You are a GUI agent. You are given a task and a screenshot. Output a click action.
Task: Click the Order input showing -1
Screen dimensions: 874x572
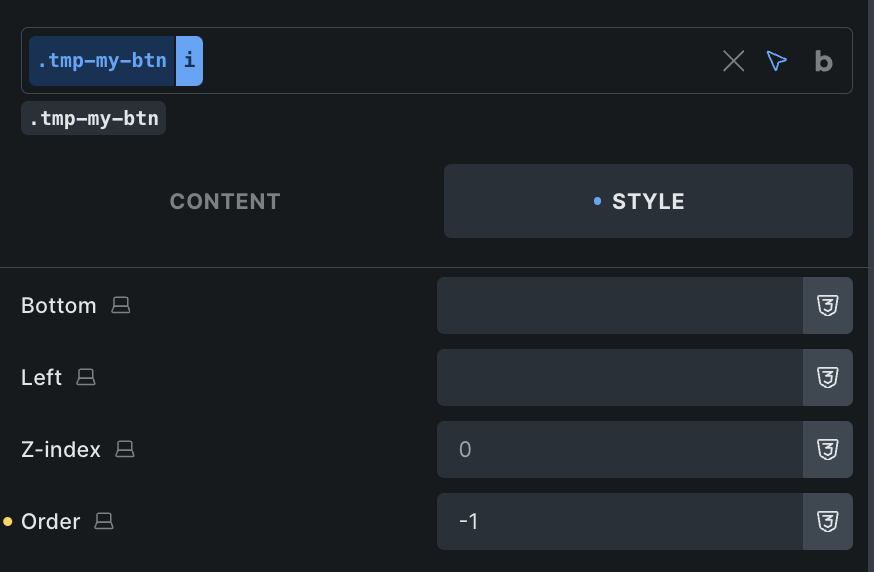click(620, 521)
